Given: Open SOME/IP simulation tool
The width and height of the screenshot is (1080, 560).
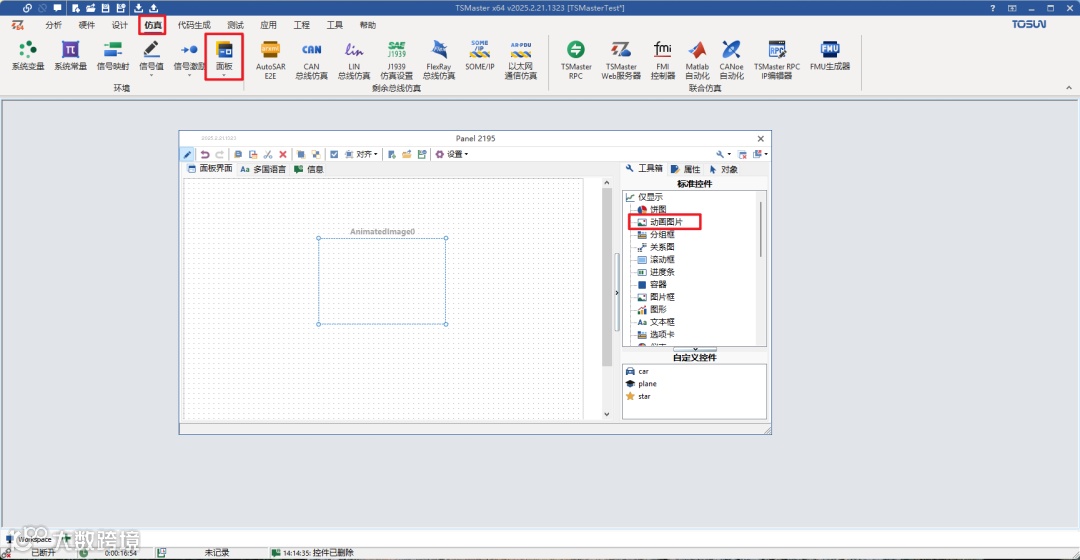Looking at the screenshot, I should pos(479,56).
